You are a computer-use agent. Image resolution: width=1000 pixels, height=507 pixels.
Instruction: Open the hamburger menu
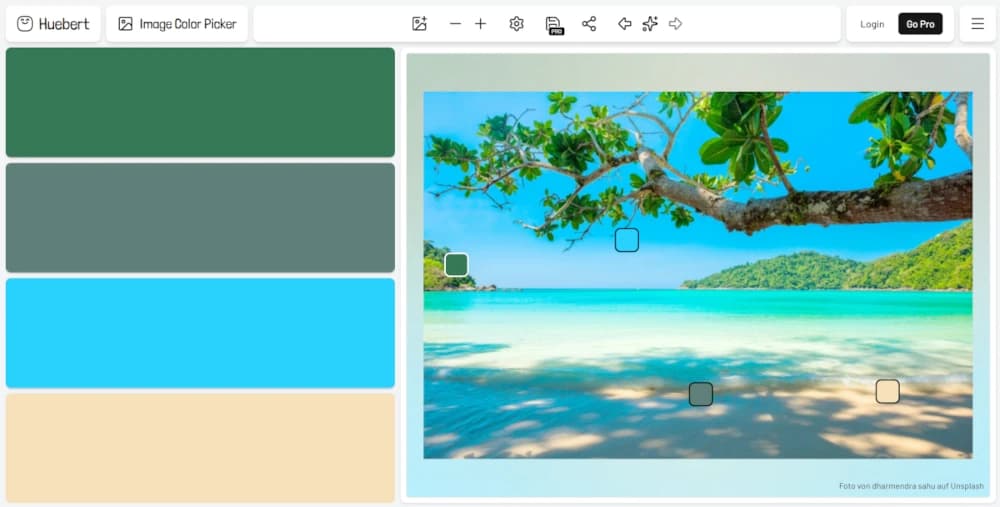(978, 24)
